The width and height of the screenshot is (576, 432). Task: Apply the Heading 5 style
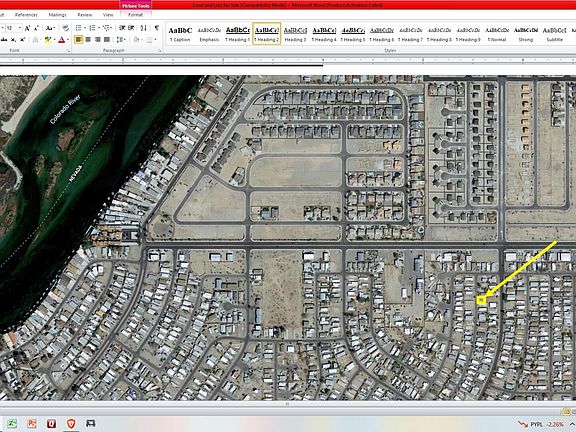(353, 34)
